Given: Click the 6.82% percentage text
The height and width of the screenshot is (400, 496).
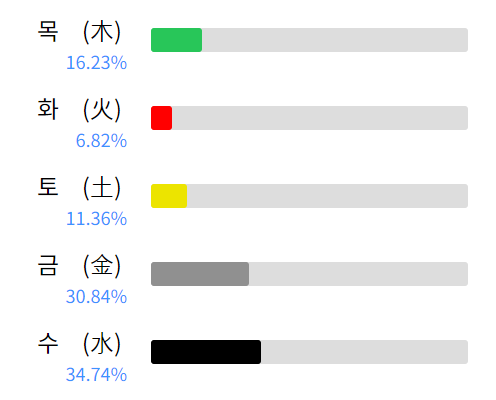Looking at the screenshot, I should (101, 141).
